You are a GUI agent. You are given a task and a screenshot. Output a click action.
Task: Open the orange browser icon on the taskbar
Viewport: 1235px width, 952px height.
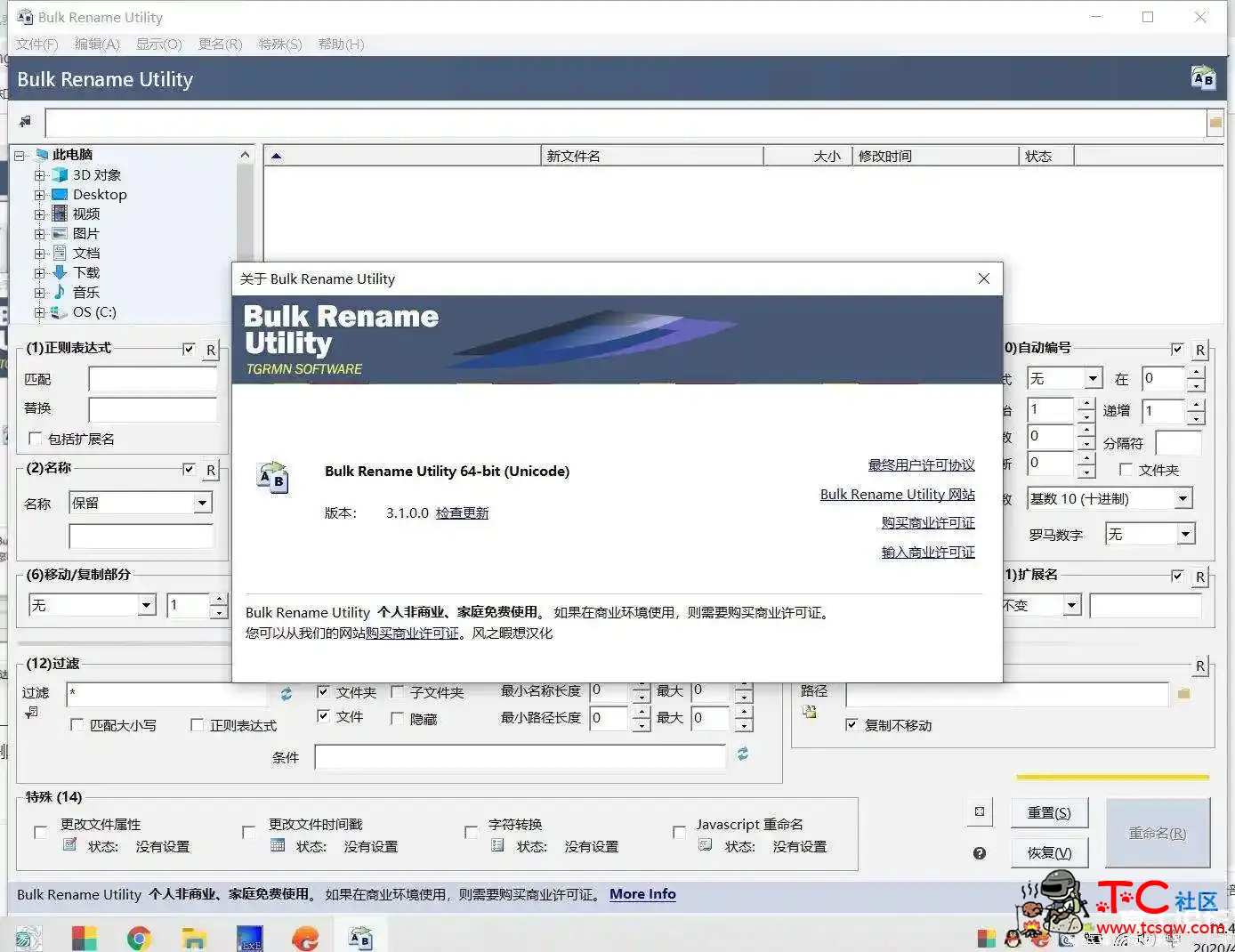click(305, 938)
